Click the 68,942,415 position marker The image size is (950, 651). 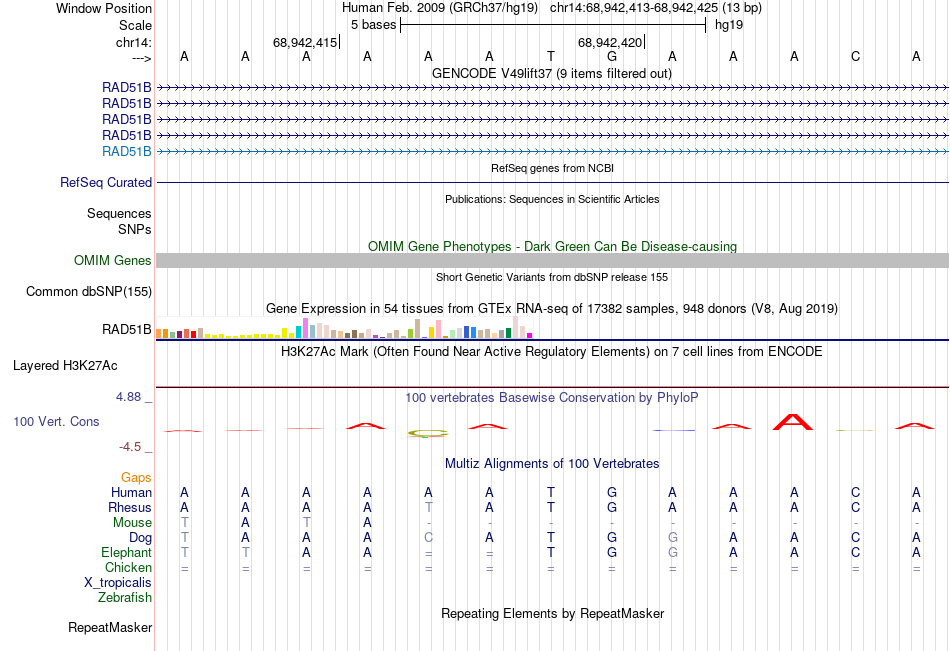pos(305,42)
